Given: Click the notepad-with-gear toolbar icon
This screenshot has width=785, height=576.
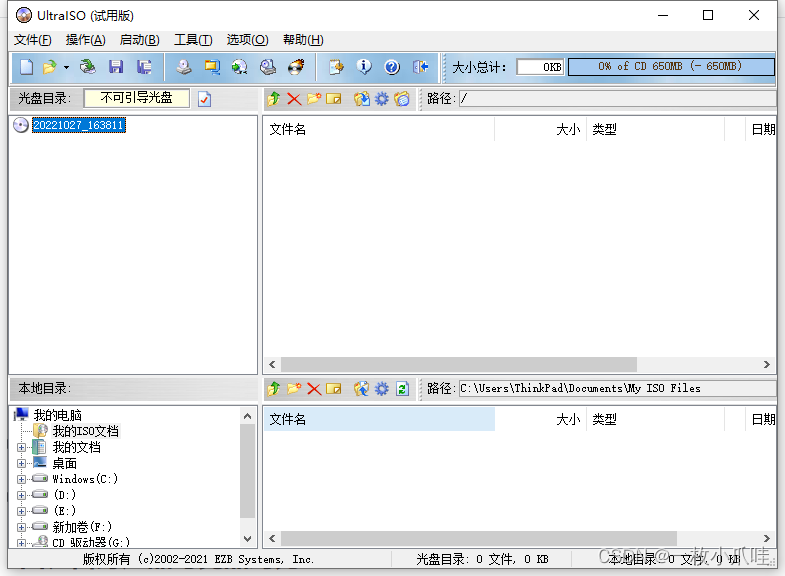Looking at the screenshot, I should 336,67.
